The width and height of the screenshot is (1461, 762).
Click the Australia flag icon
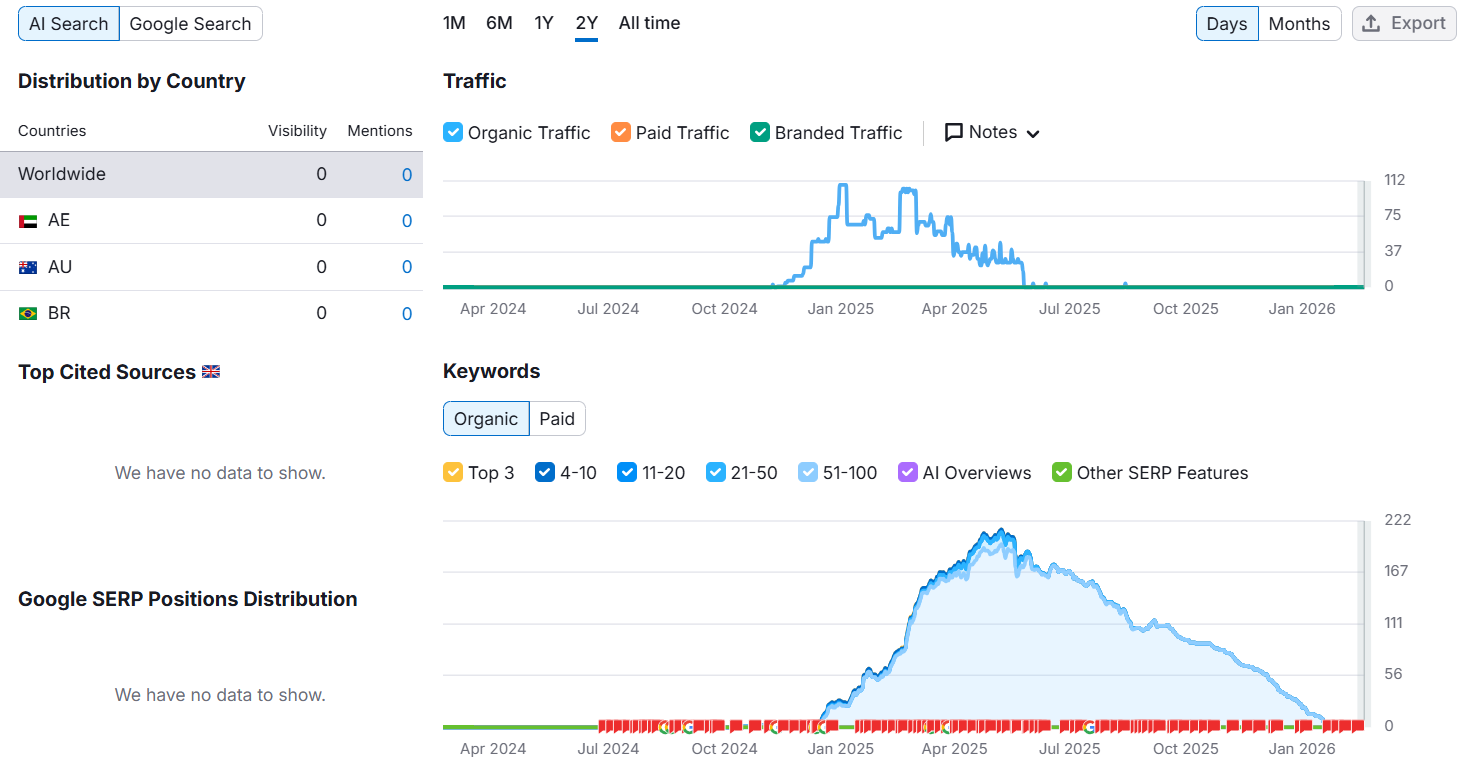pyautogui.click(x=28, y=267)
